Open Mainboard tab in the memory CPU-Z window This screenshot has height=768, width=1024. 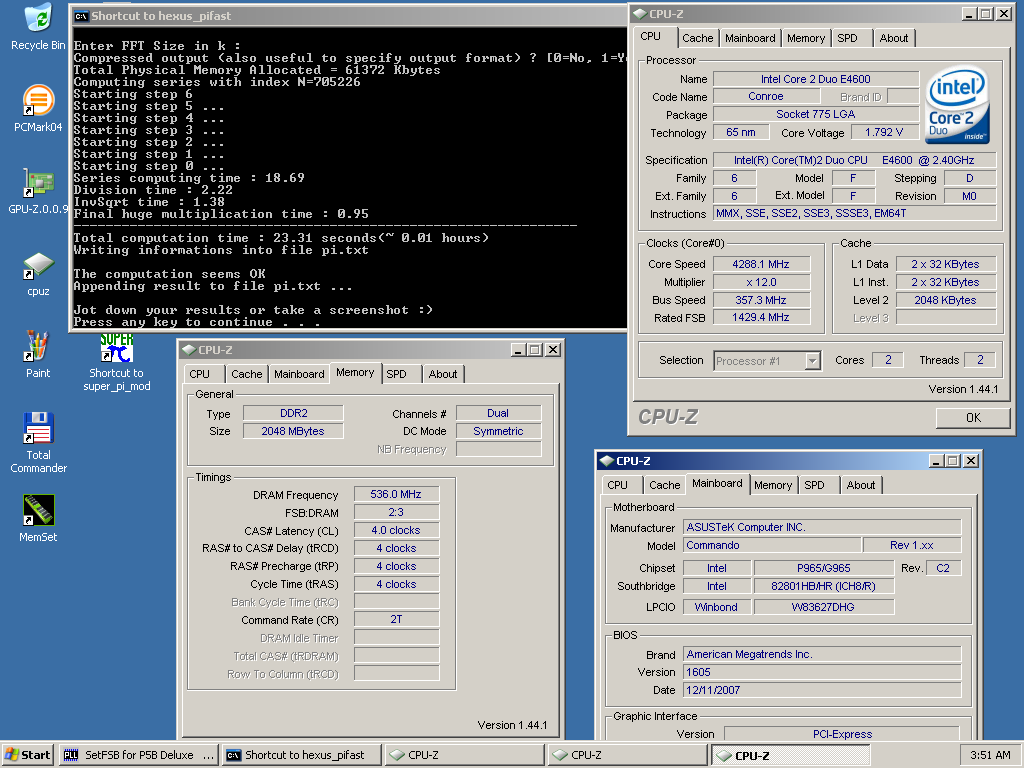(x=299, y=374)
